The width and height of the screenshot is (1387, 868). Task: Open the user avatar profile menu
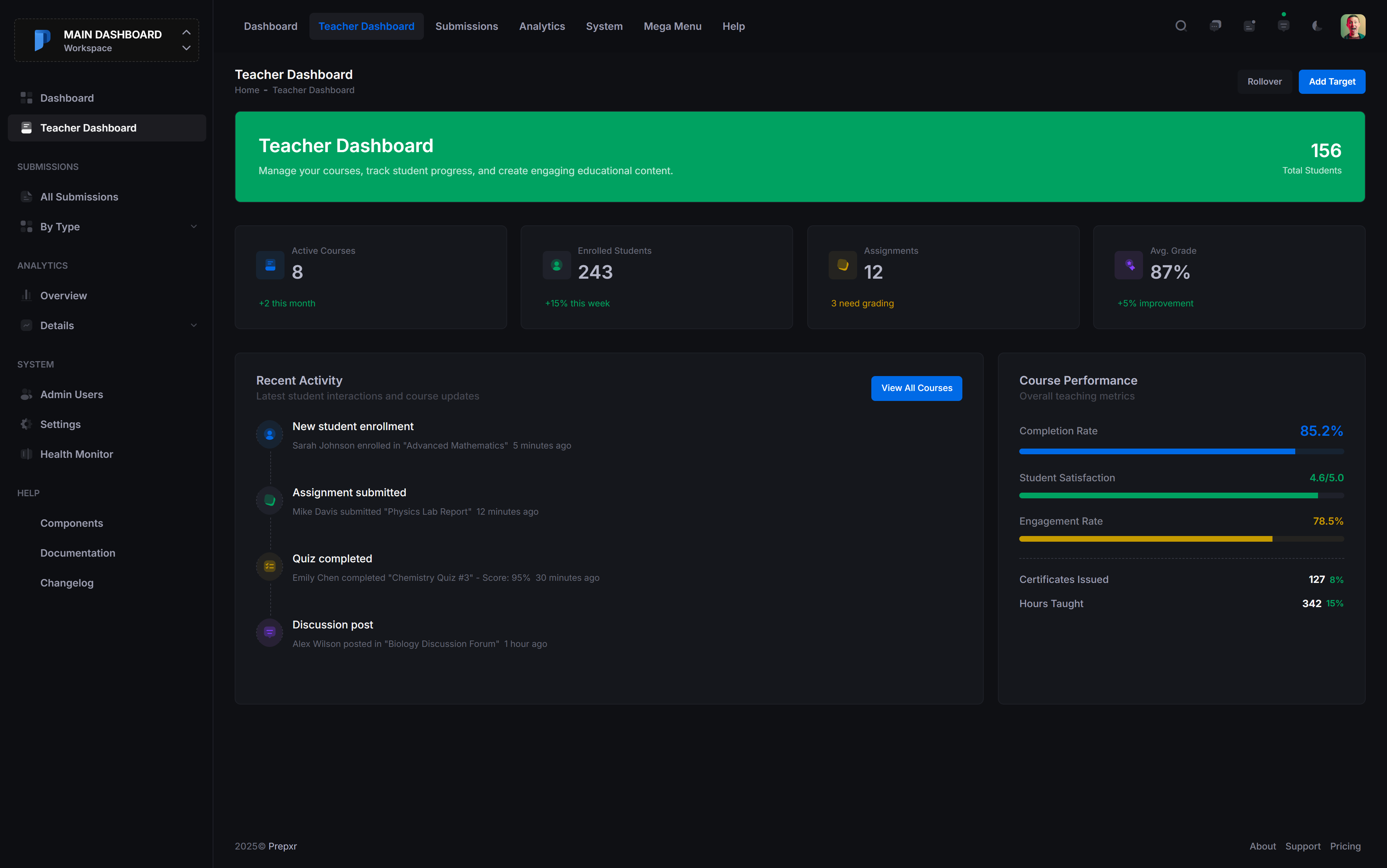coord(1353,26)
